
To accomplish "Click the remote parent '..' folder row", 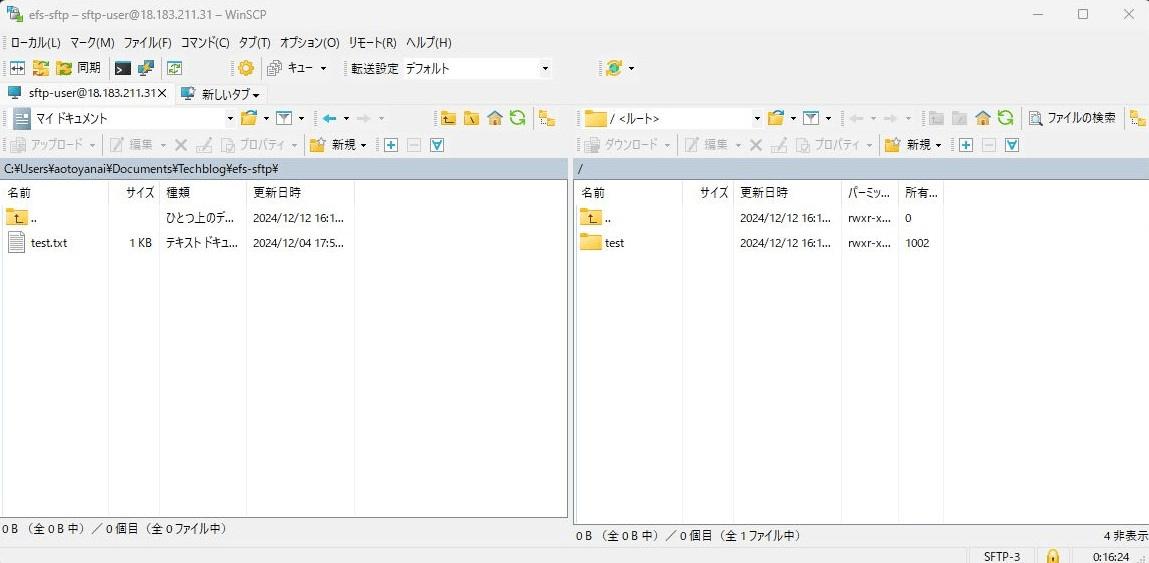I will (761, 218).
